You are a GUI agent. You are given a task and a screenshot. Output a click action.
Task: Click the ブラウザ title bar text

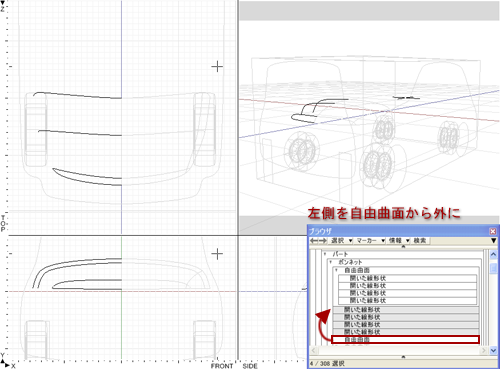tap(320, 231)
